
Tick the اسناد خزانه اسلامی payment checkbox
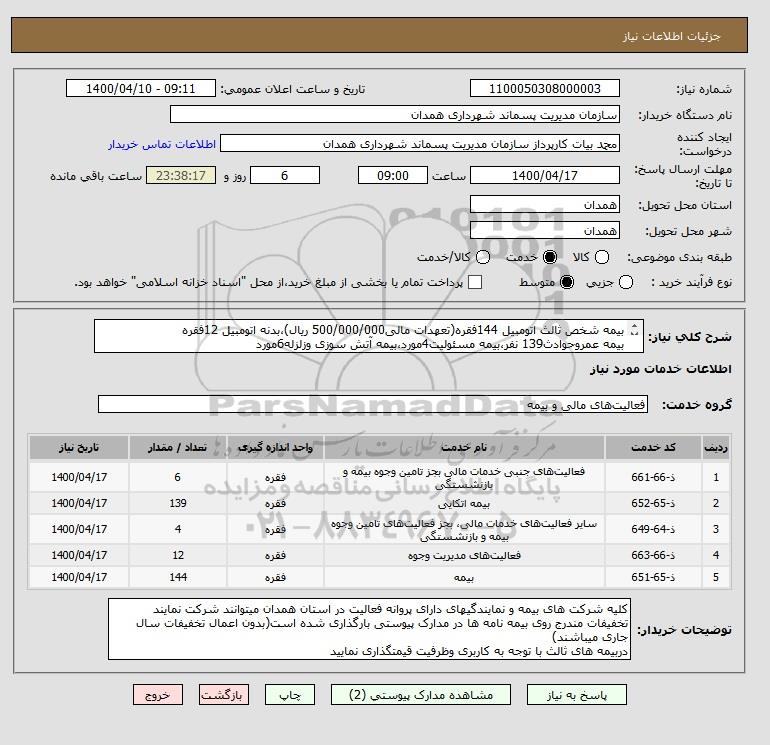pos(475,282)
